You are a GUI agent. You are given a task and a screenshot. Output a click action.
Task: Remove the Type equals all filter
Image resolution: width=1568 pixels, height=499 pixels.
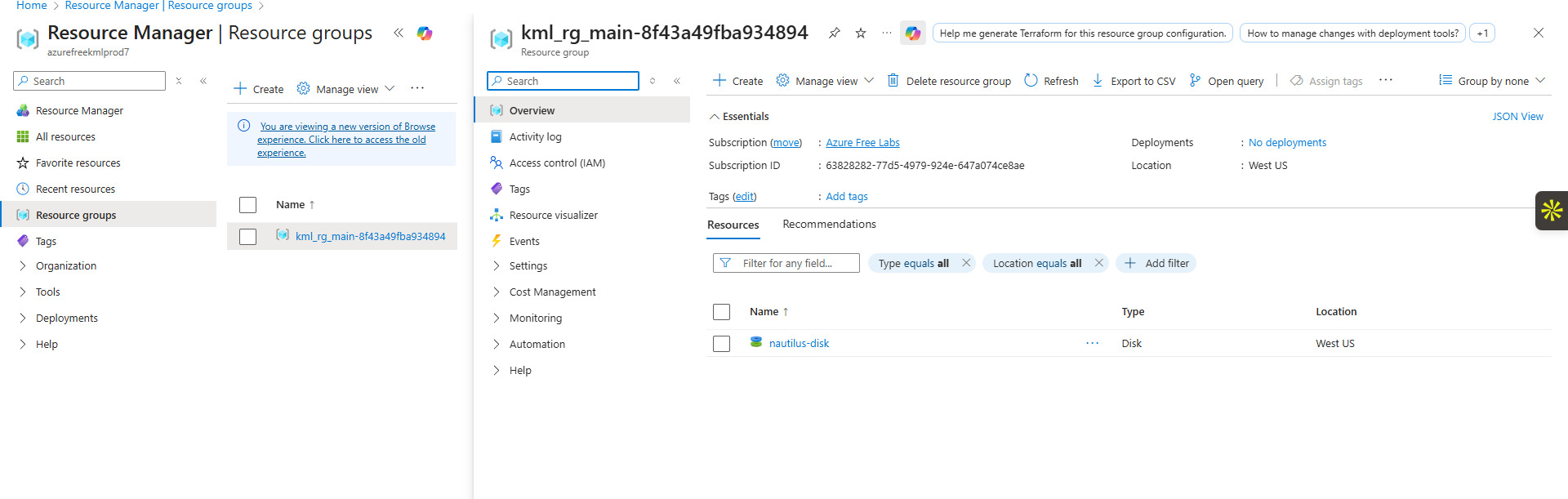pyautogui.click(x=966, y=263)
